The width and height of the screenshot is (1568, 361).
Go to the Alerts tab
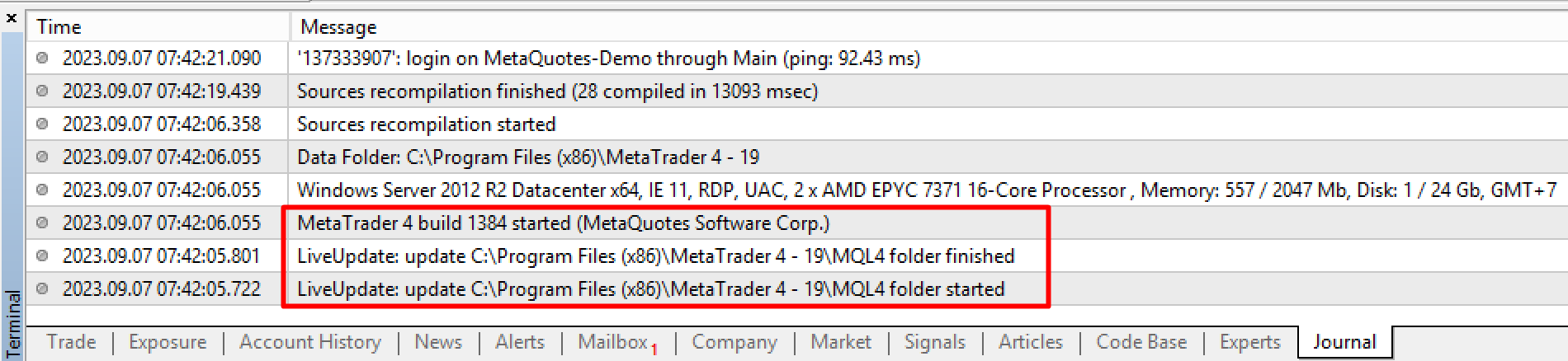pyautogui.click(x=520, y=342)
